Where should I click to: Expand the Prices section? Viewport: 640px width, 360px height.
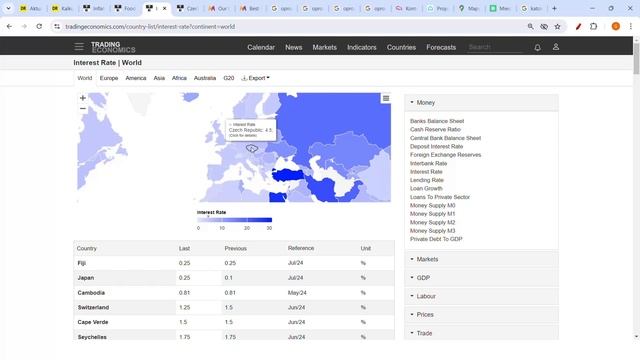(x=481, y=314)
